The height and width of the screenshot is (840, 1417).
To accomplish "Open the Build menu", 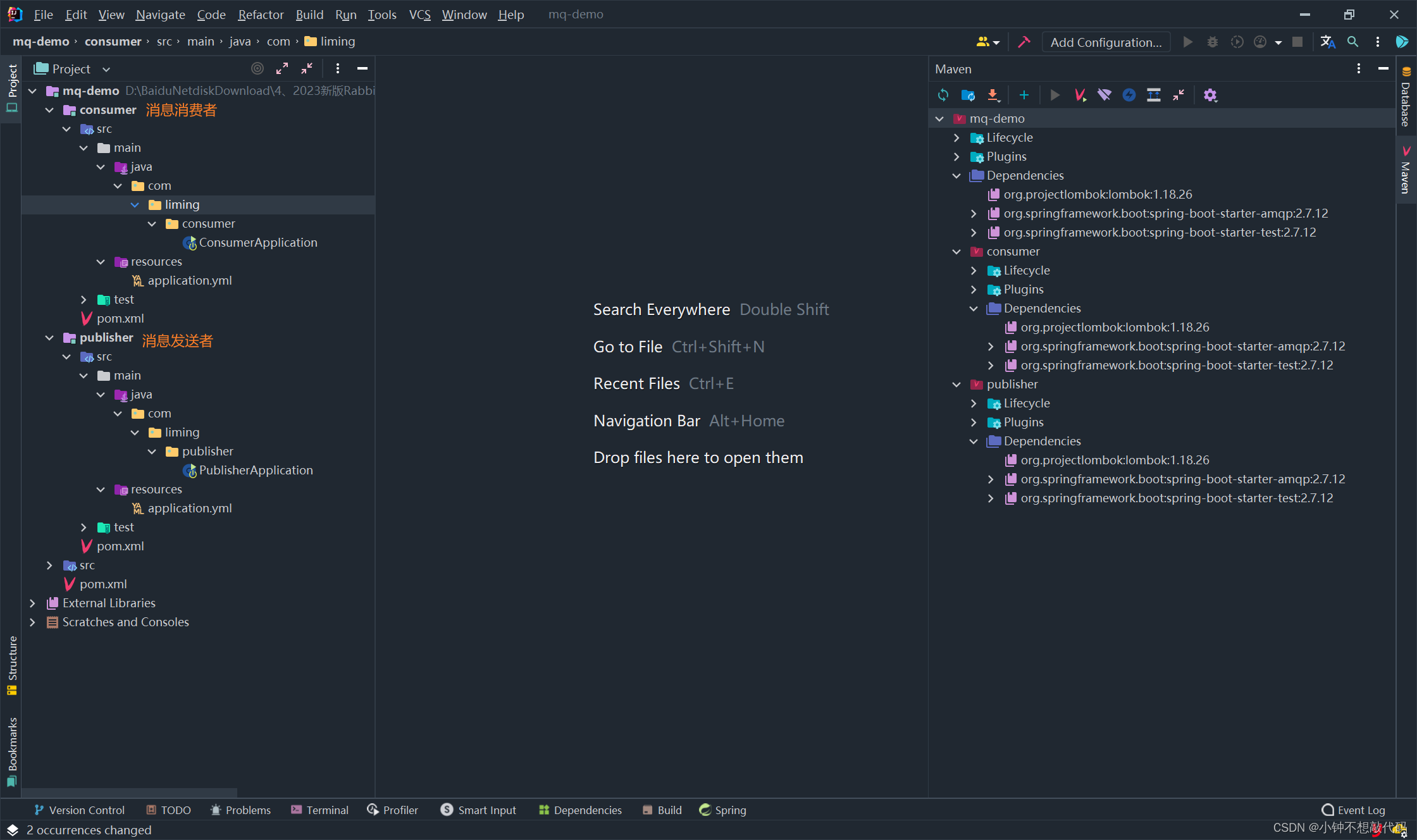I will (309, 14).
